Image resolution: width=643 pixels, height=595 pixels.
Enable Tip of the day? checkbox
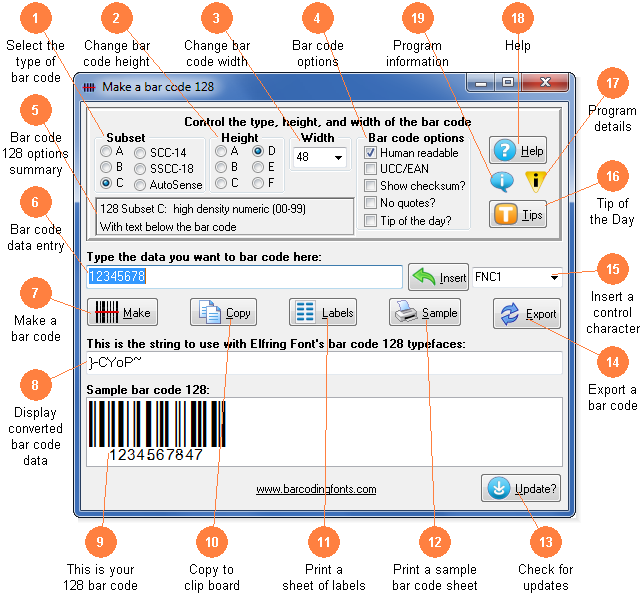coord(370,221)
